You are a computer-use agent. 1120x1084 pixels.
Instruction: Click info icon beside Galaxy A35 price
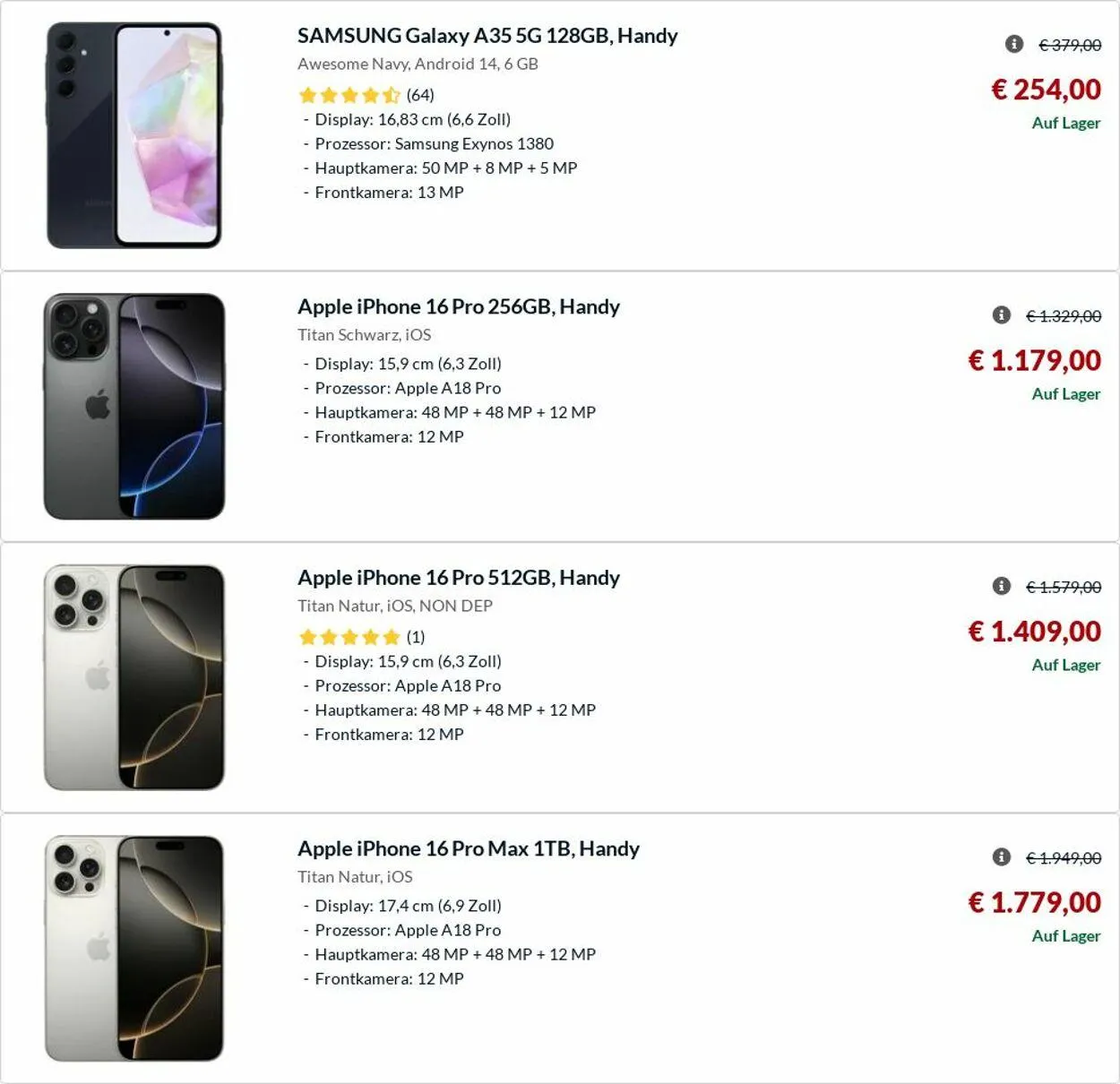tap(1014, 44)
